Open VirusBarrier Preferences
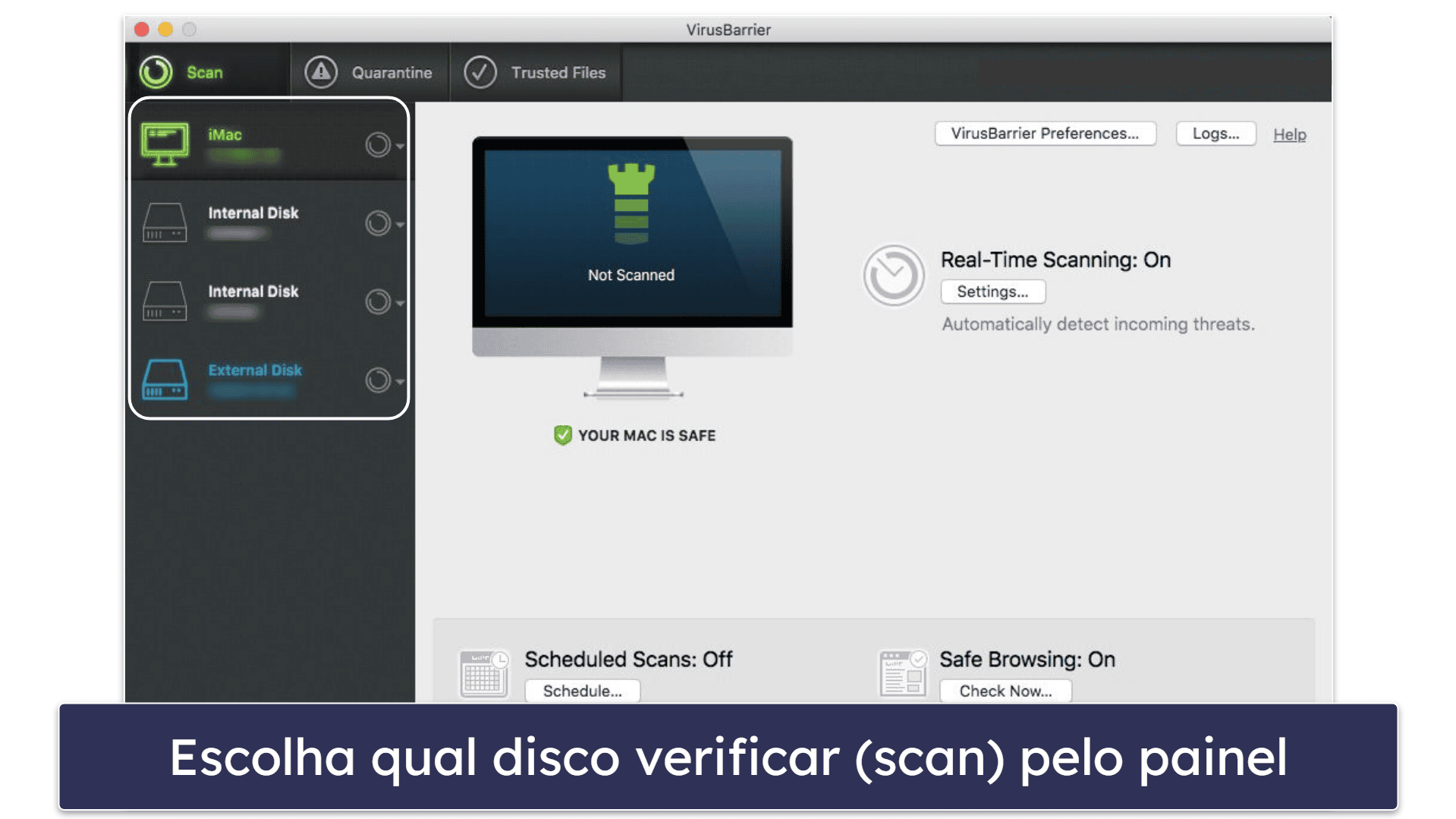Image resolution: width=1456 pixels, height=819 pixels. tap(1046, 134)
